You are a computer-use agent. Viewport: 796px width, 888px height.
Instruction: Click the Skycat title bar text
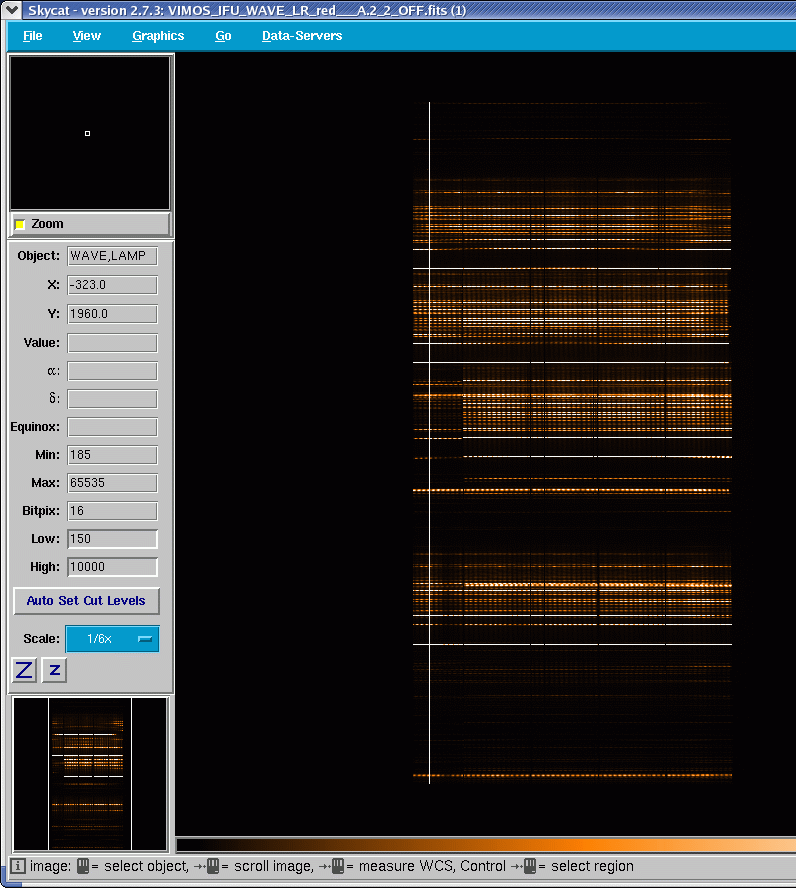click(x=247, y=10)
